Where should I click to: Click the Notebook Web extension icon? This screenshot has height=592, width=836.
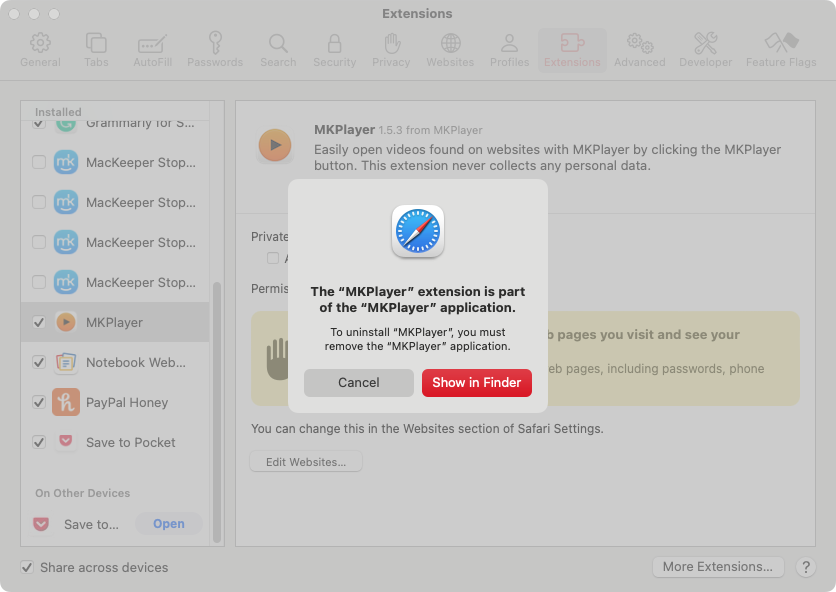coord(66,362)
